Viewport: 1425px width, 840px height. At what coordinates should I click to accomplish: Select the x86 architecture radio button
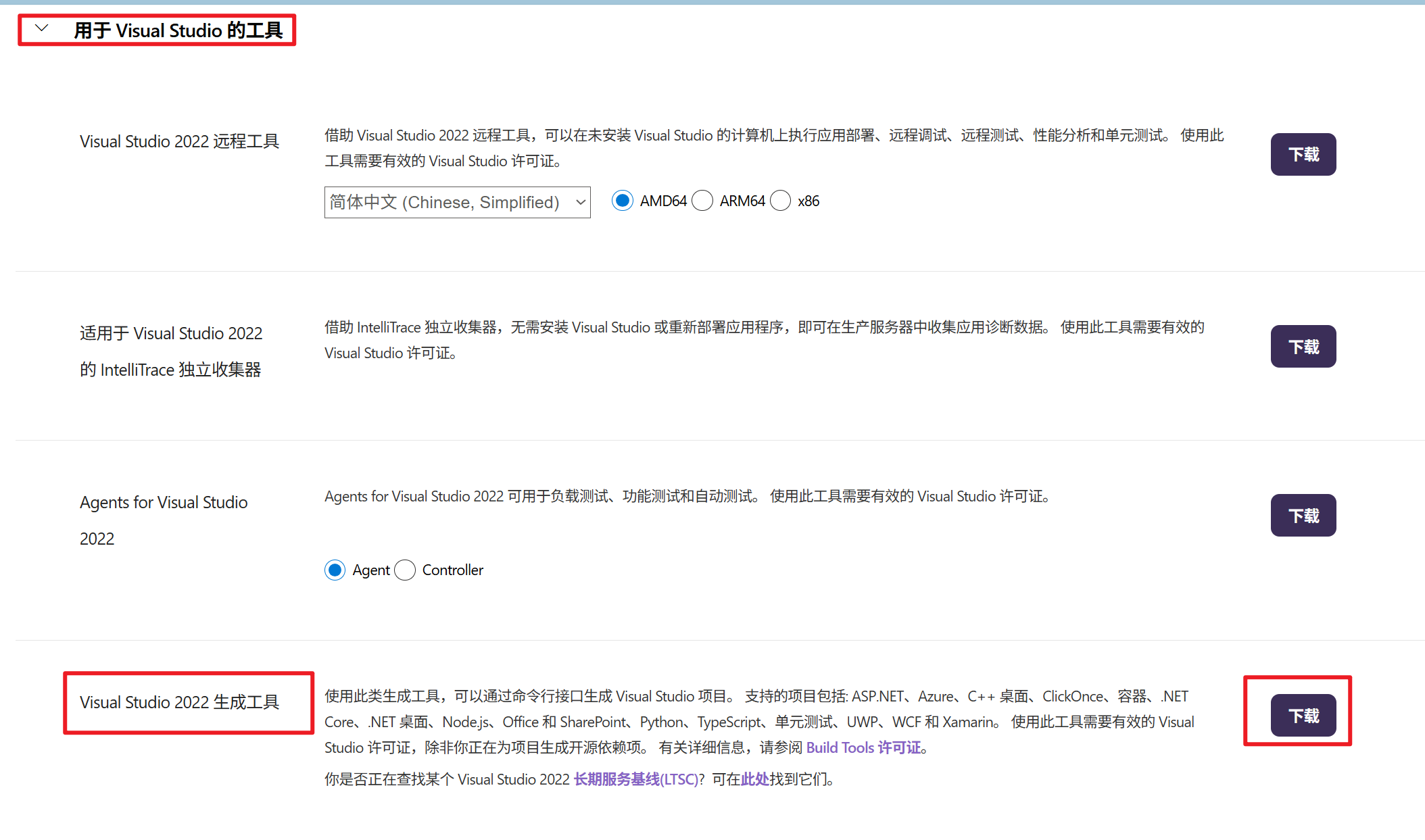tap(781, 201)
